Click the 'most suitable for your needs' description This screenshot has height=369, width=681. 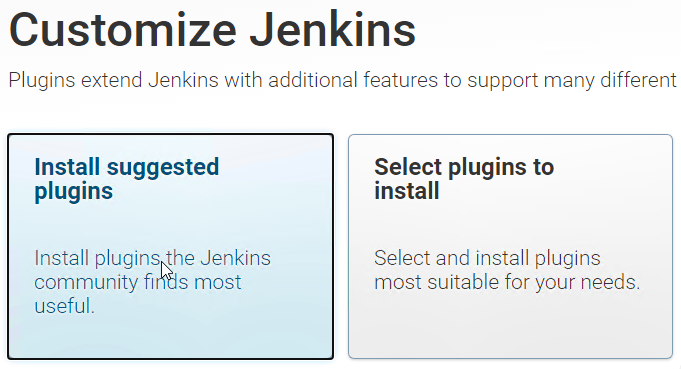507,270
